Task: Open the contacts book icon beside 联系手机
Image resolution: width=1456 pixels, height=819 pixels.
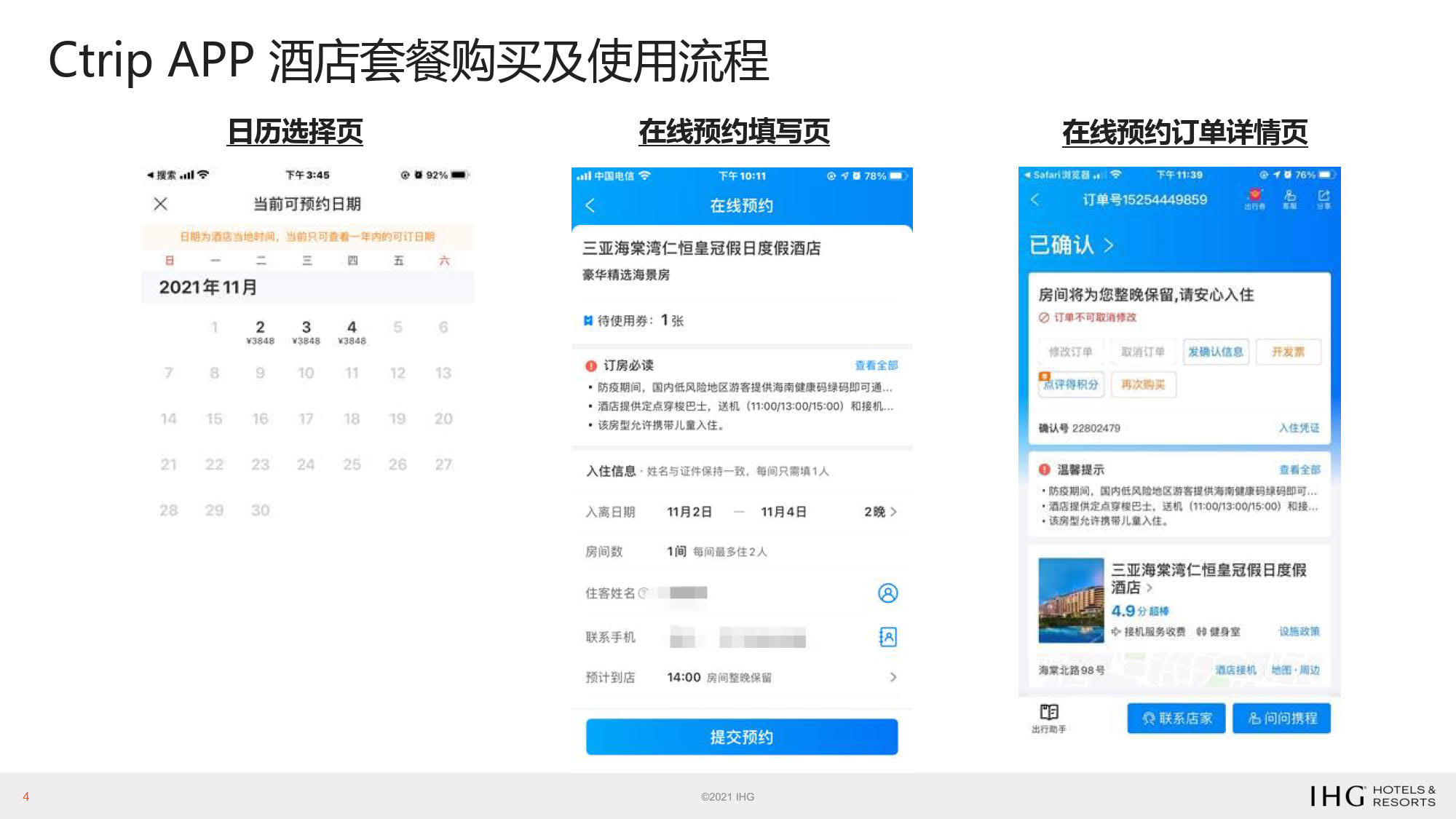Action: [887, 637]
